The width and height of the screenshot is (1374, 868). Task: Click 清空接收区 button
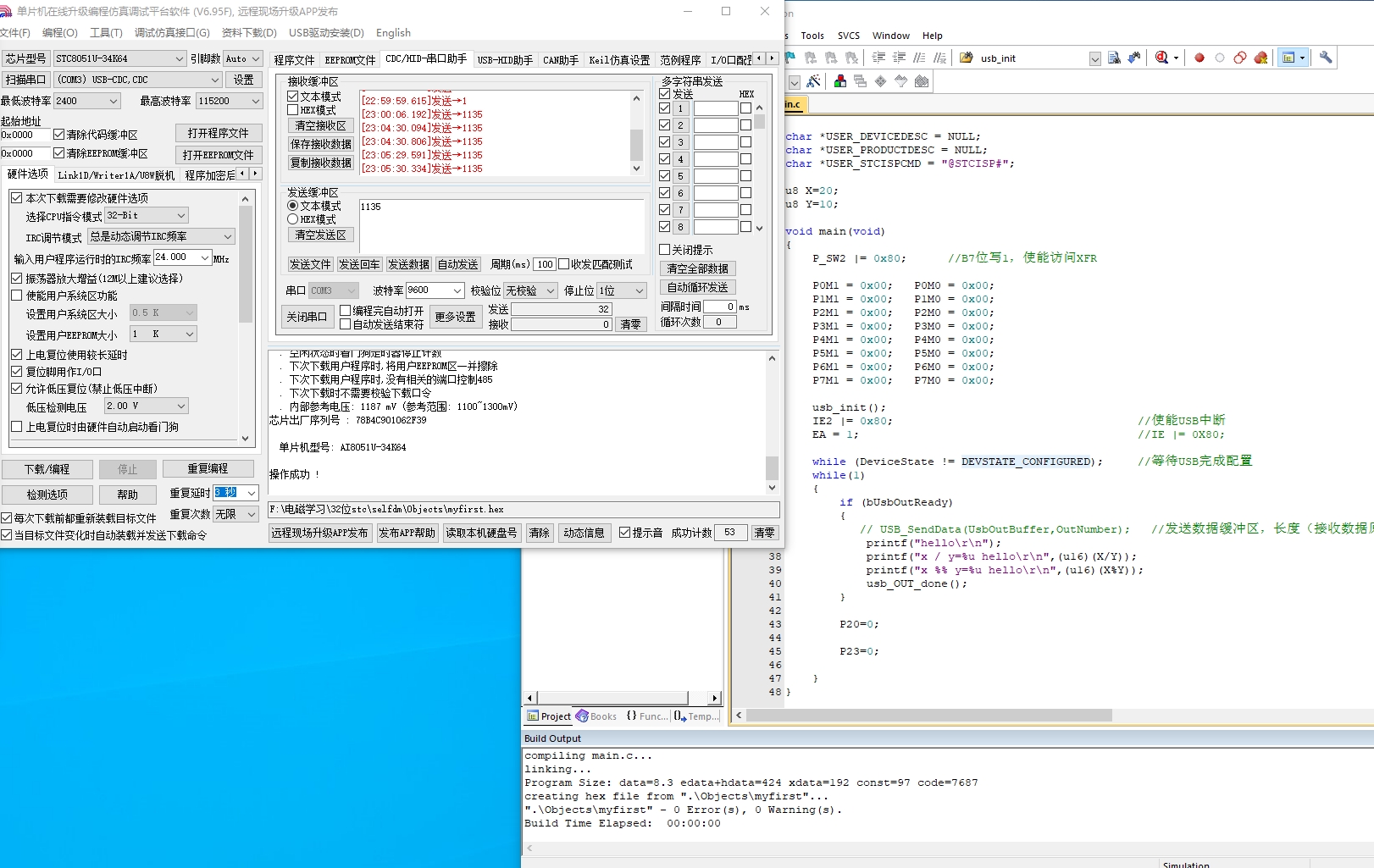pos(320,125)
